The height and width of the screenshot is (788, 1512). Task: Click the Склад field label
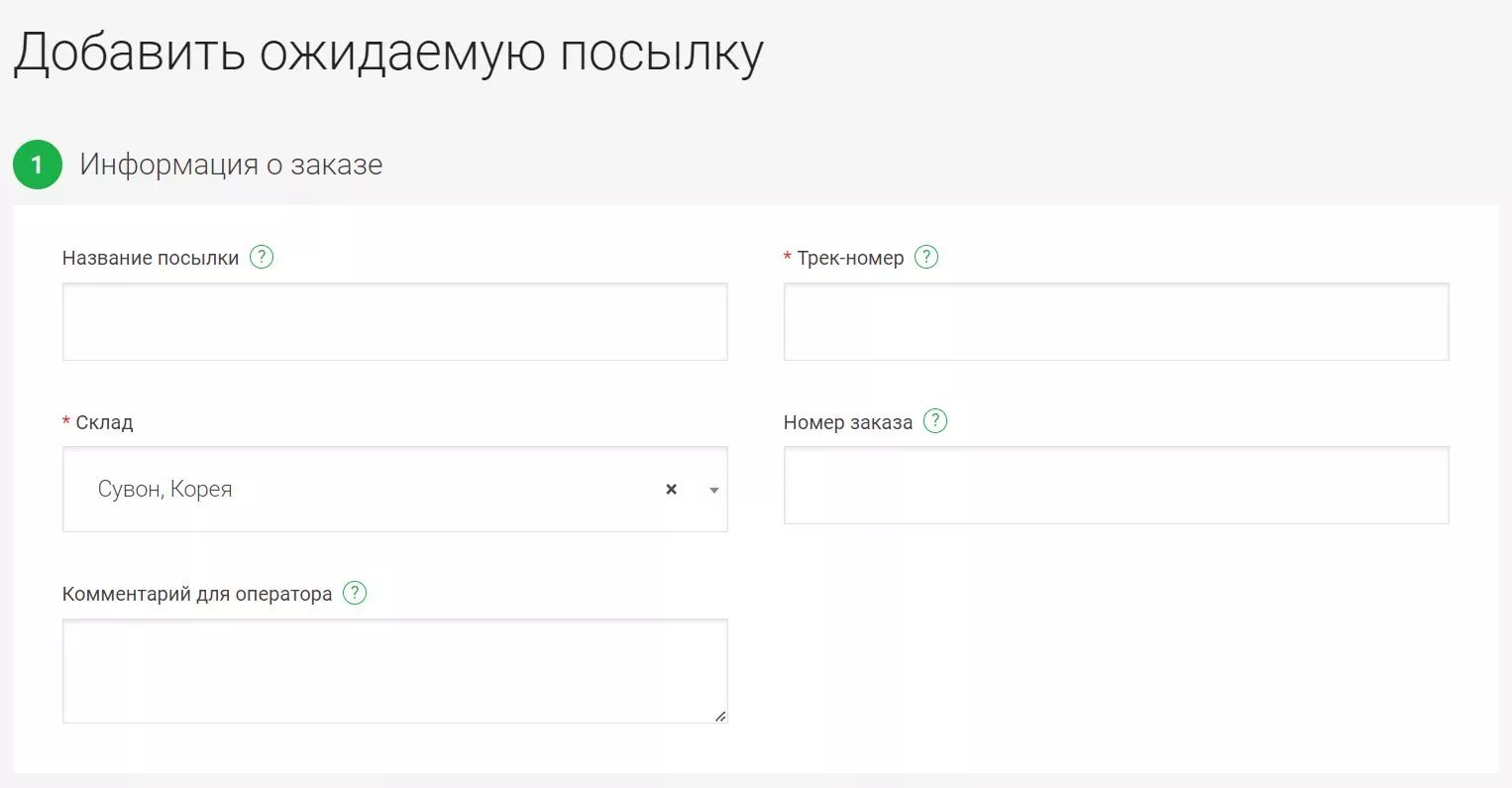(104, 422)
